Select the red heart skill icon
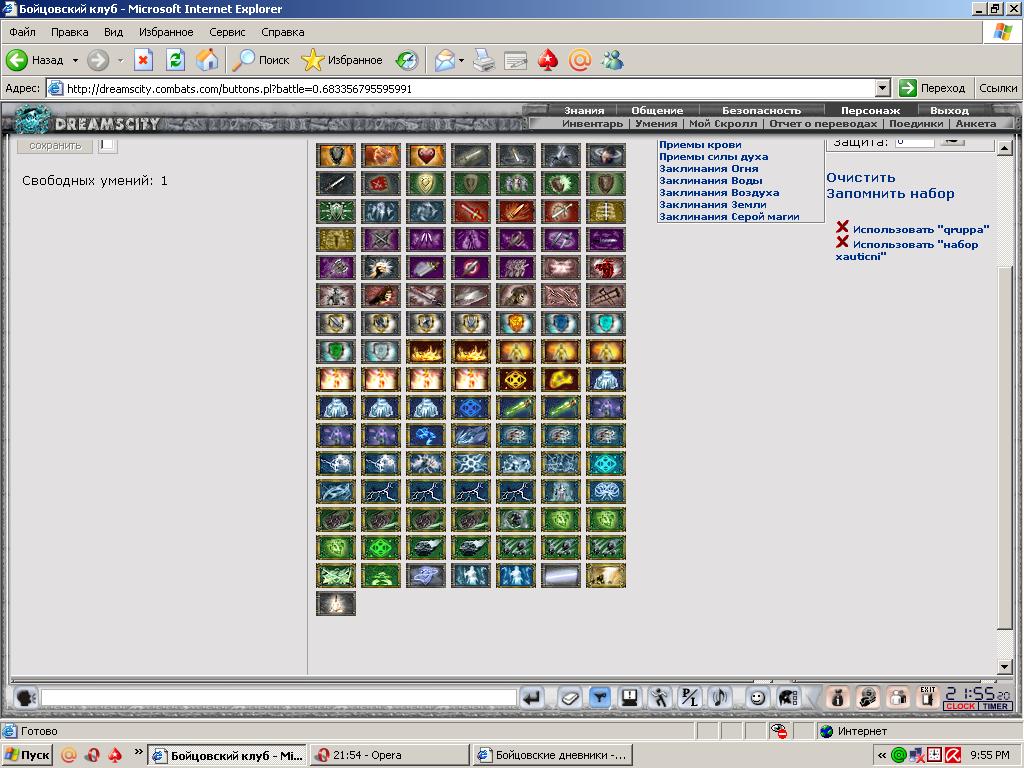The width and height of the screenshot is (1024, 768). (x=426, y=155)
